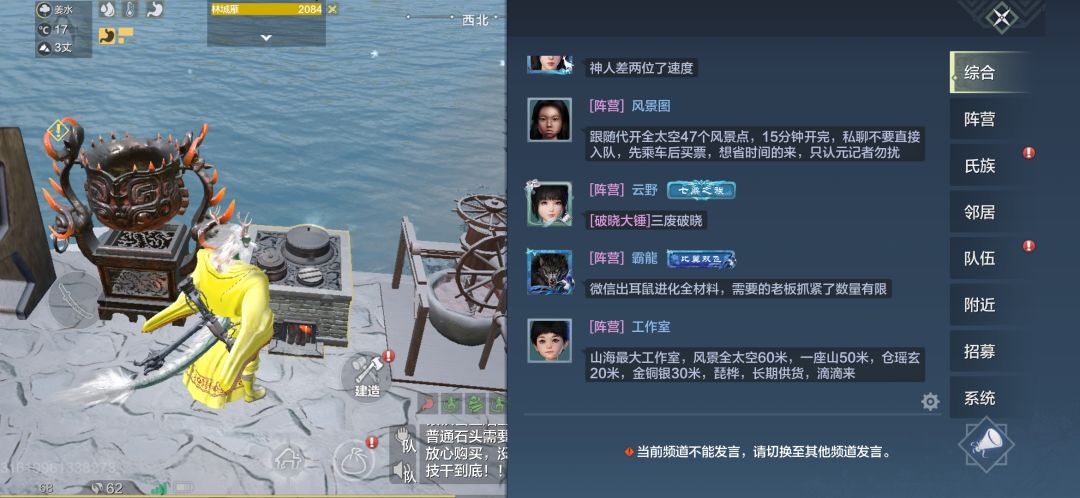The width and height of the screenshot is (1080, 498).
Task: Tap the yellow quest alert diamond icon
Action: [58, 129]
